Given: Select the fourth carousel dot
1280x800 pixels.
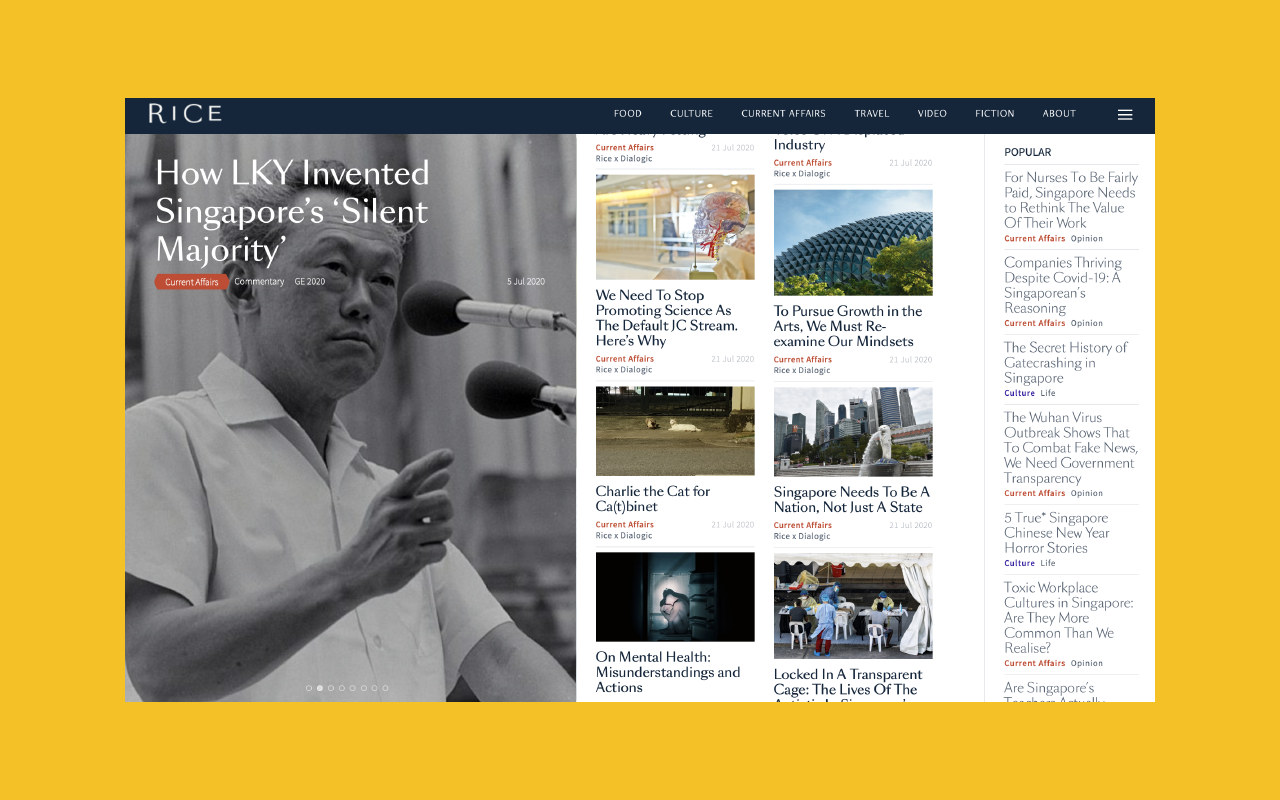Looking at the screenshot, I should 342,688.
